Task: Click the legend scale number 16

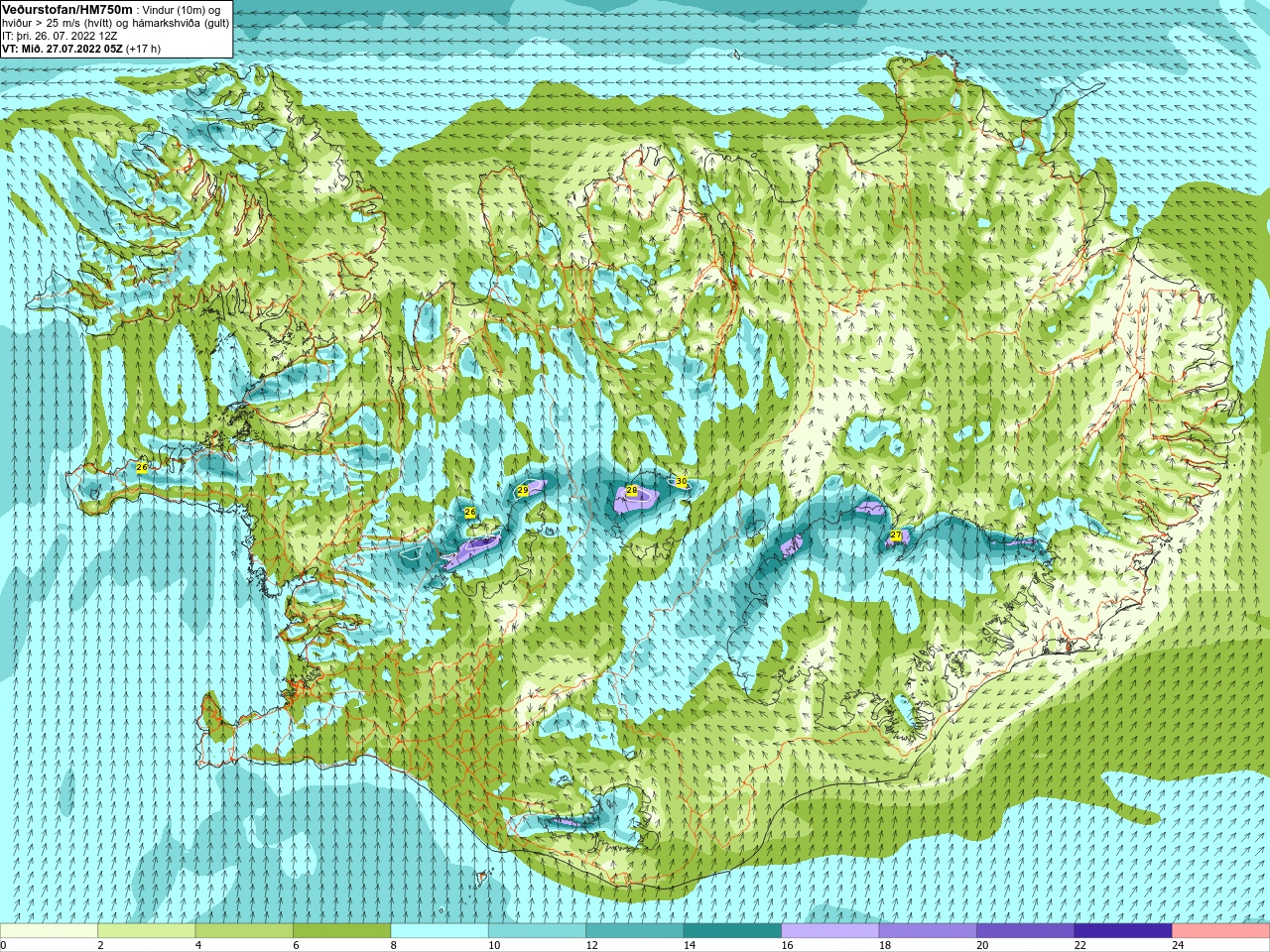Action: pos(787,945)
